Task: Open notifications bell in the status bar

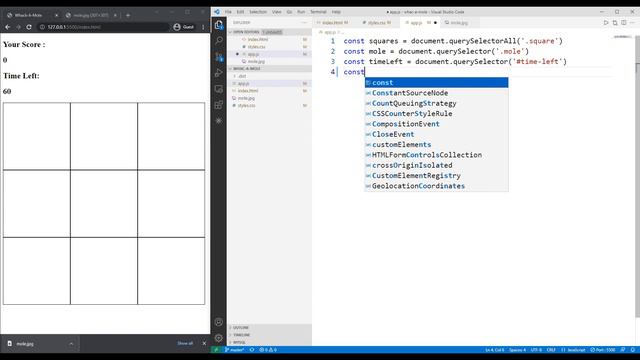Action: pos(633,350)
